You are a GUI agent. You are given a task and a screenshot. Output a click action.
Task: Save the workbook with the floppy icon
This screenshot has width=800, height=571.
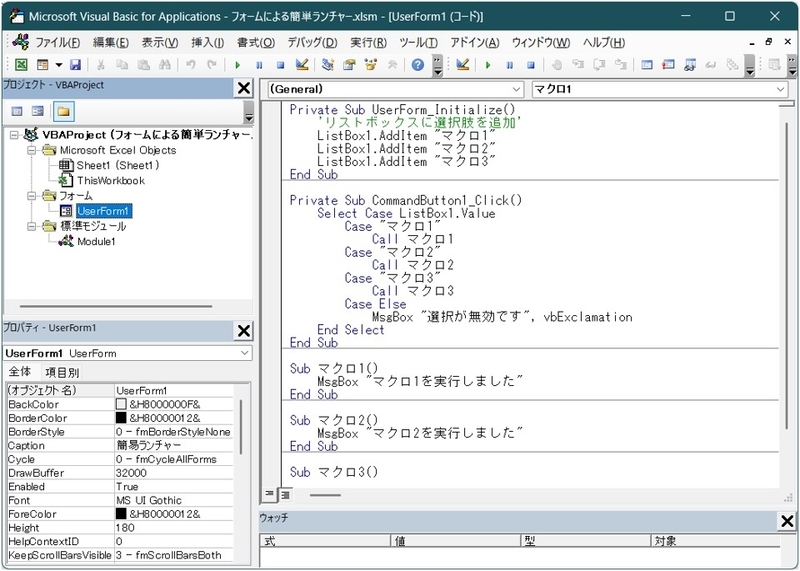point(76,65)
